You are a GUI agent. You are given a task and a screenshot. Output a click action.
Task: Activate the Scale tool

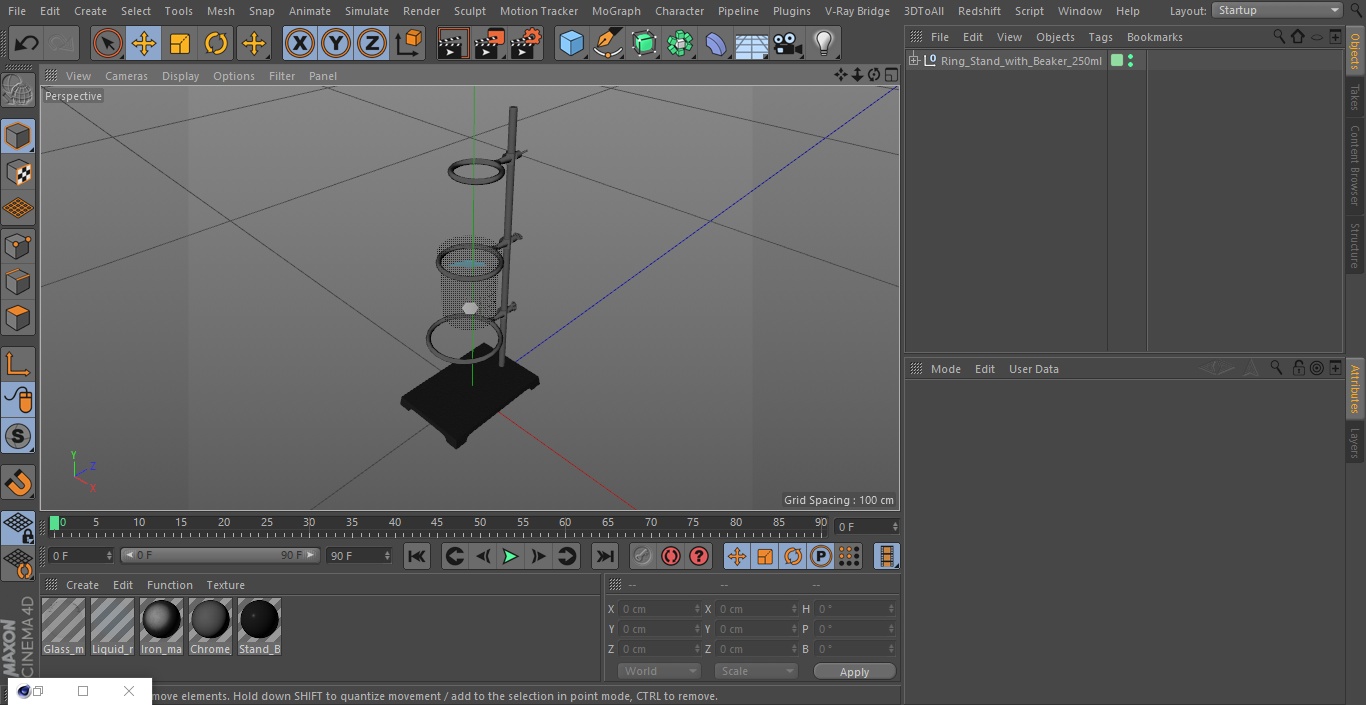(x=180, y=44)
